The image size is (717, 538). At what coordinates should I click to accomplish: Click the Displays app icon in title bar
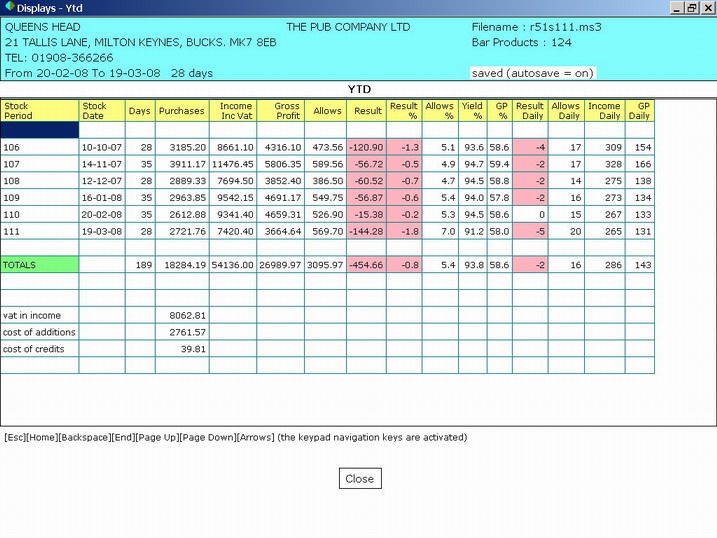[9, 8]
